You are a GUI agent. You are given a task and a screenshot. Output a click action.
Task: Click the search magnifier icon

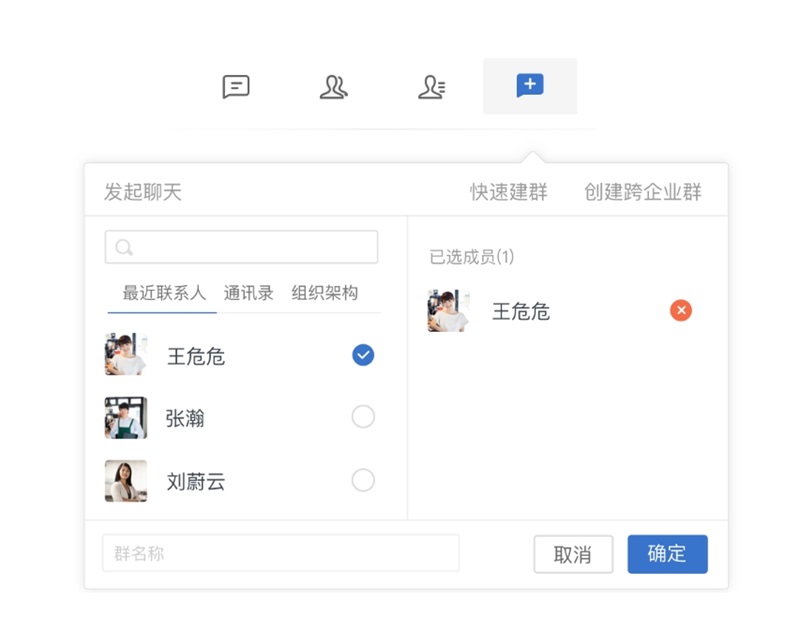123,246
